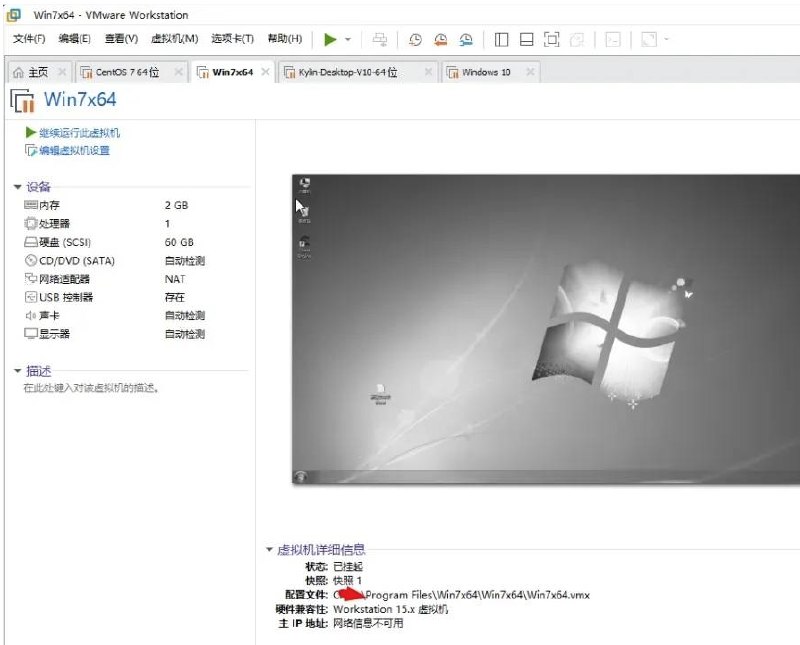The width and height of the screenshot is (800, 645).
Task: Take a snapshot using the snapshot clock icon
Action: pos(416,39)
